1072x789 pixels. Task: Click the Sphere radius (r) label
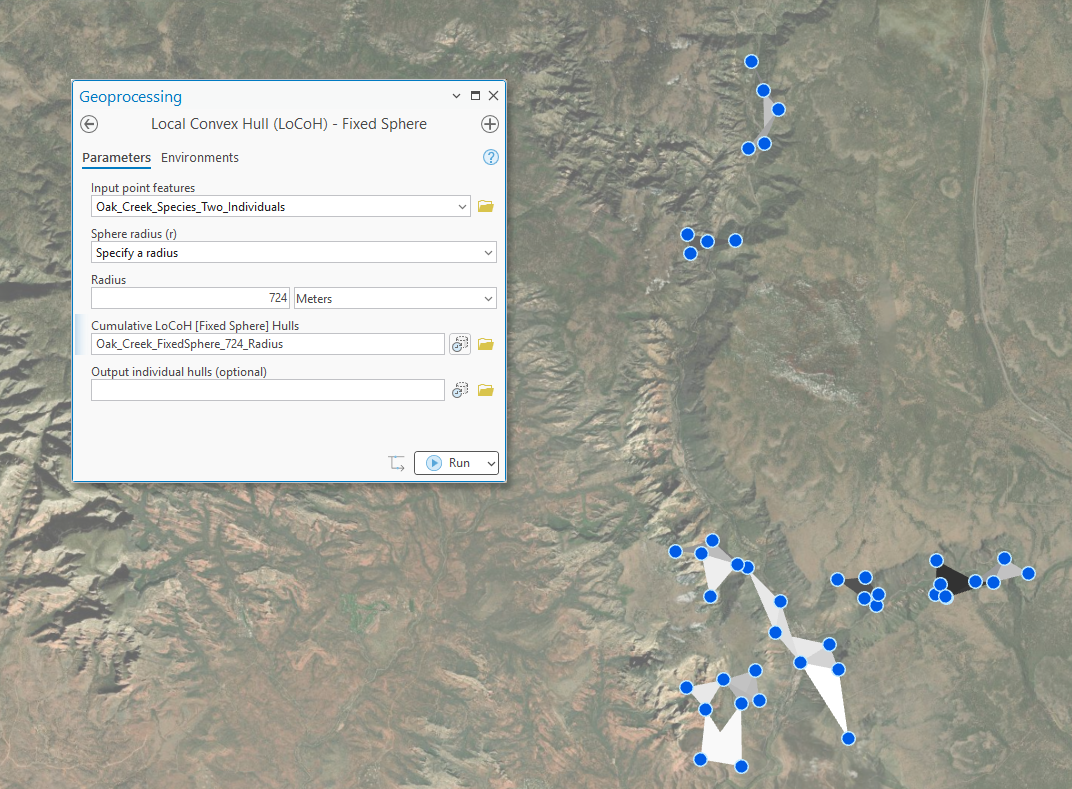click(134, 233)
